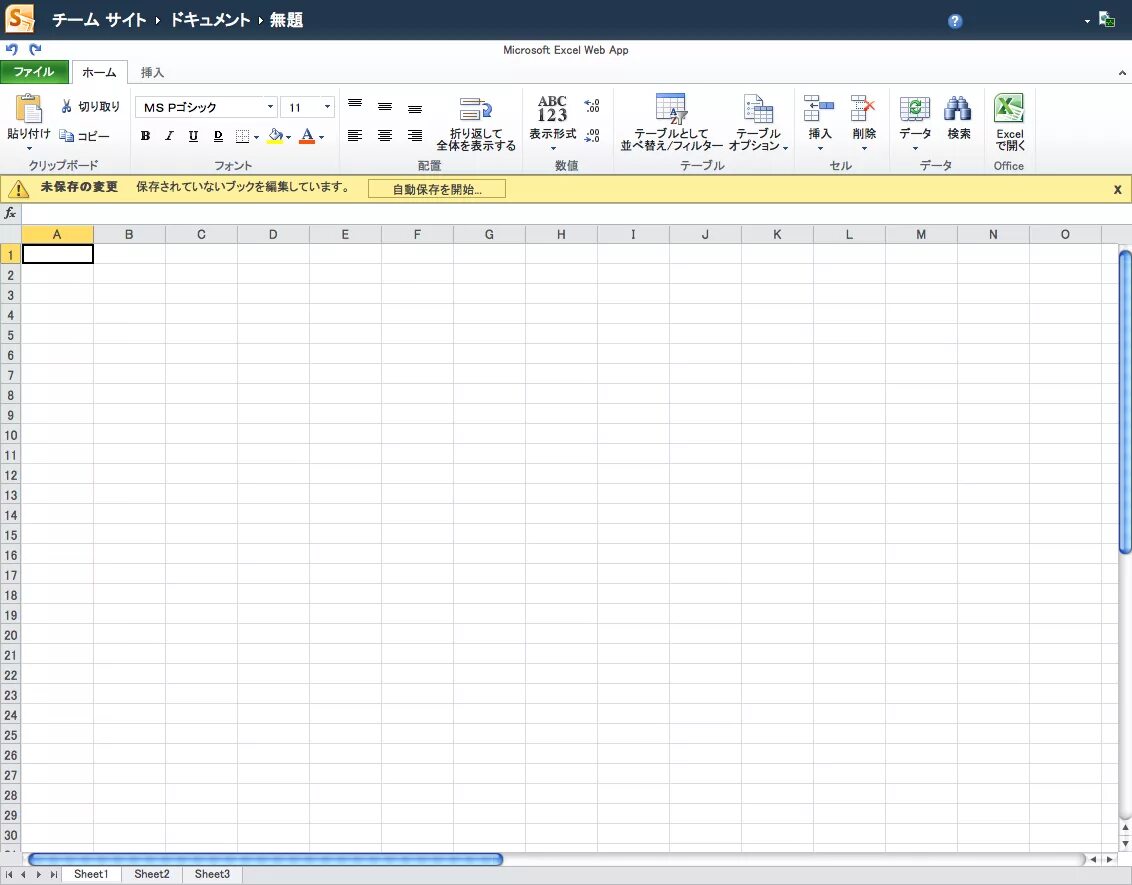Switch to Sheet3 tab
Viewport: 1132px width, 885px height.
point(212,874)
